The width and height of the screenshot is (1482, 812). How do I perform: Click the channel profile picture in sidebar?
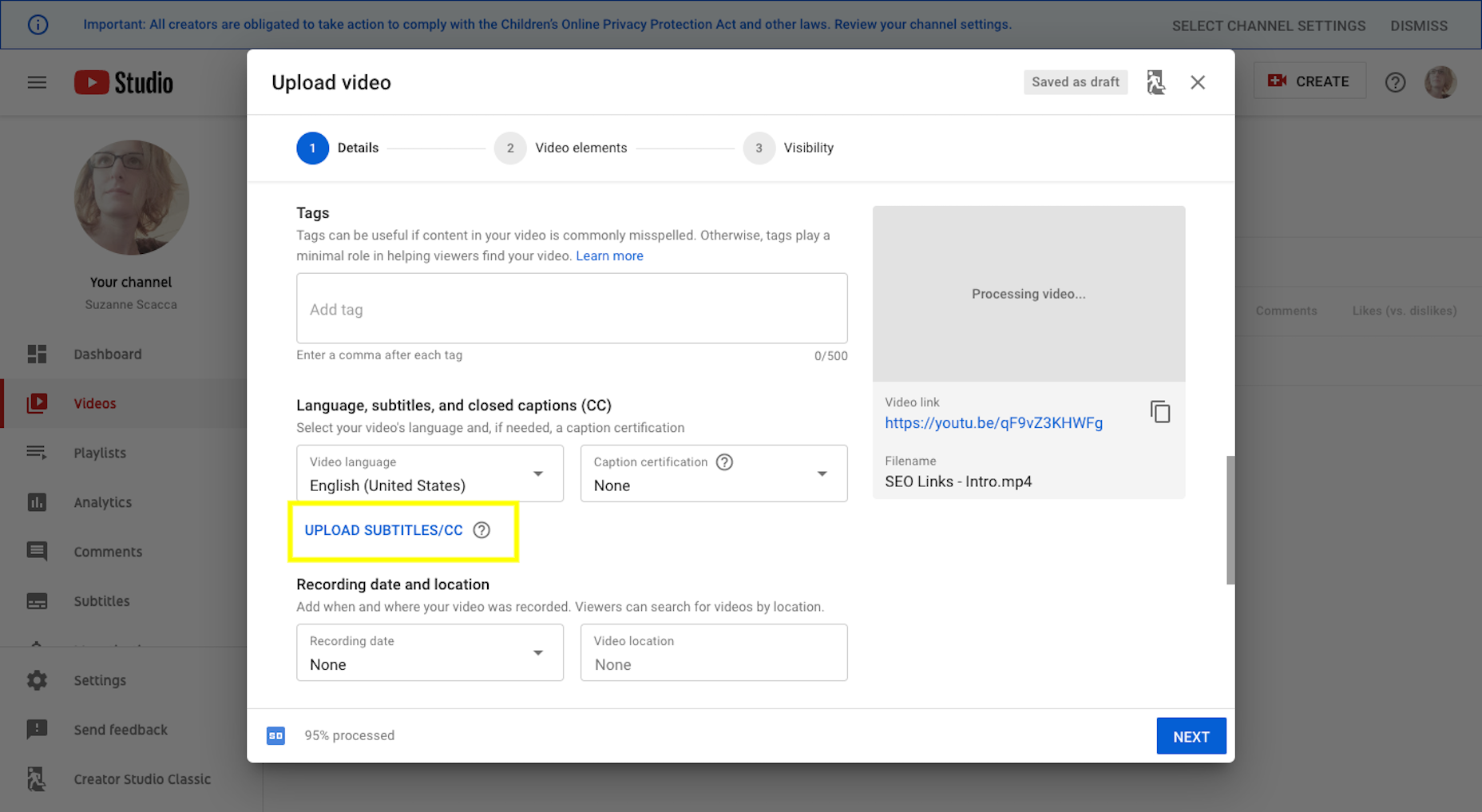click(x=132, y=198)
